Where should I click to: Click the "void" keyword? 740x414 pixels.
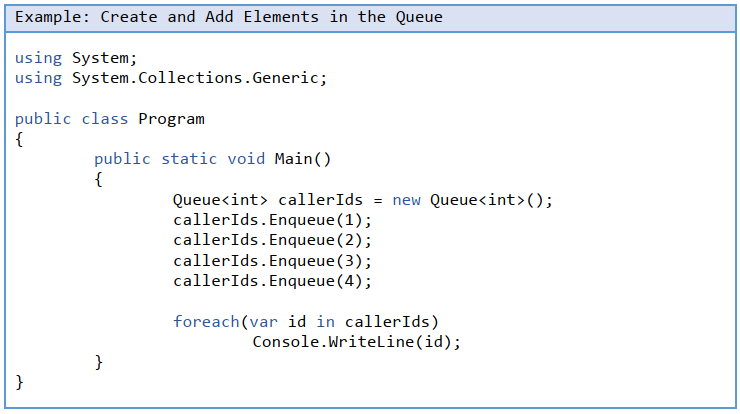[x=246, y=159]
